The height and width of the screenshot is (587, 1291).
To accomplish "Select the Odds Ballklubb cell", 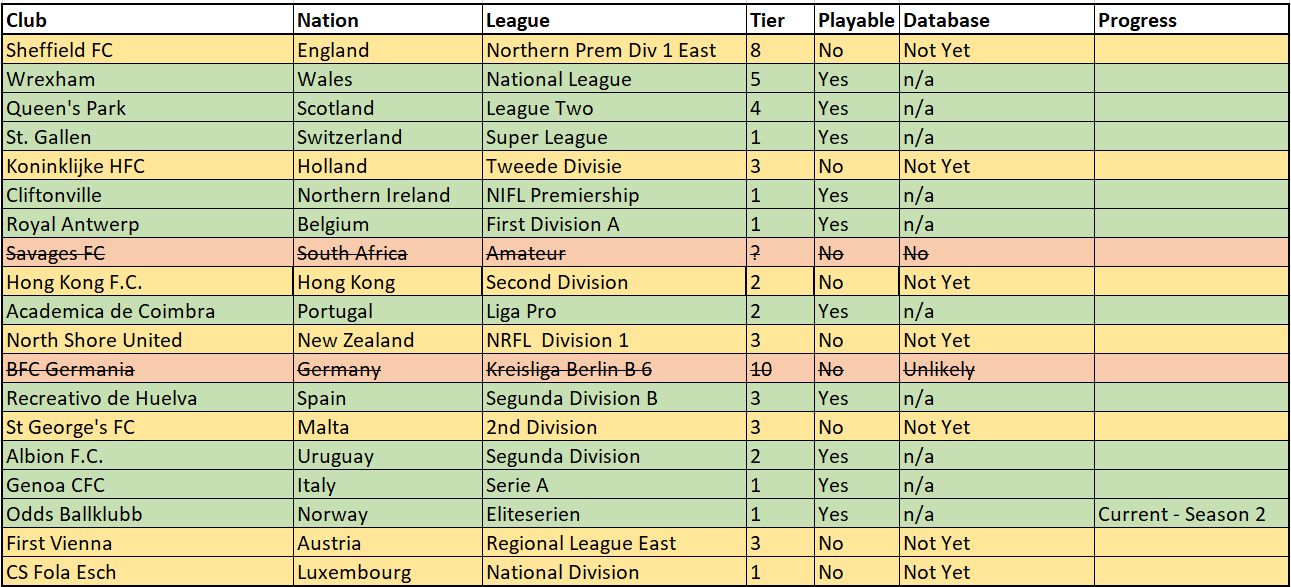I will [148, 514].
